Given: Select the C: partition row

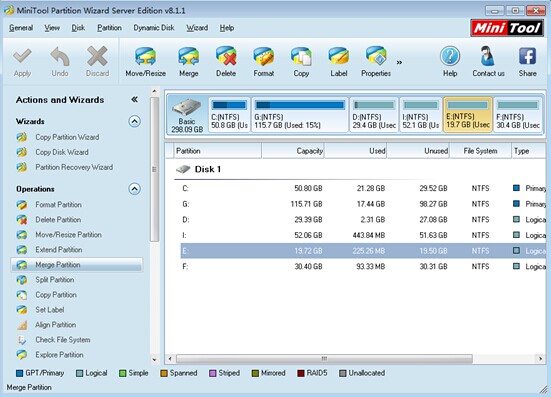Looking at the screenshot, I should [363, 189].
